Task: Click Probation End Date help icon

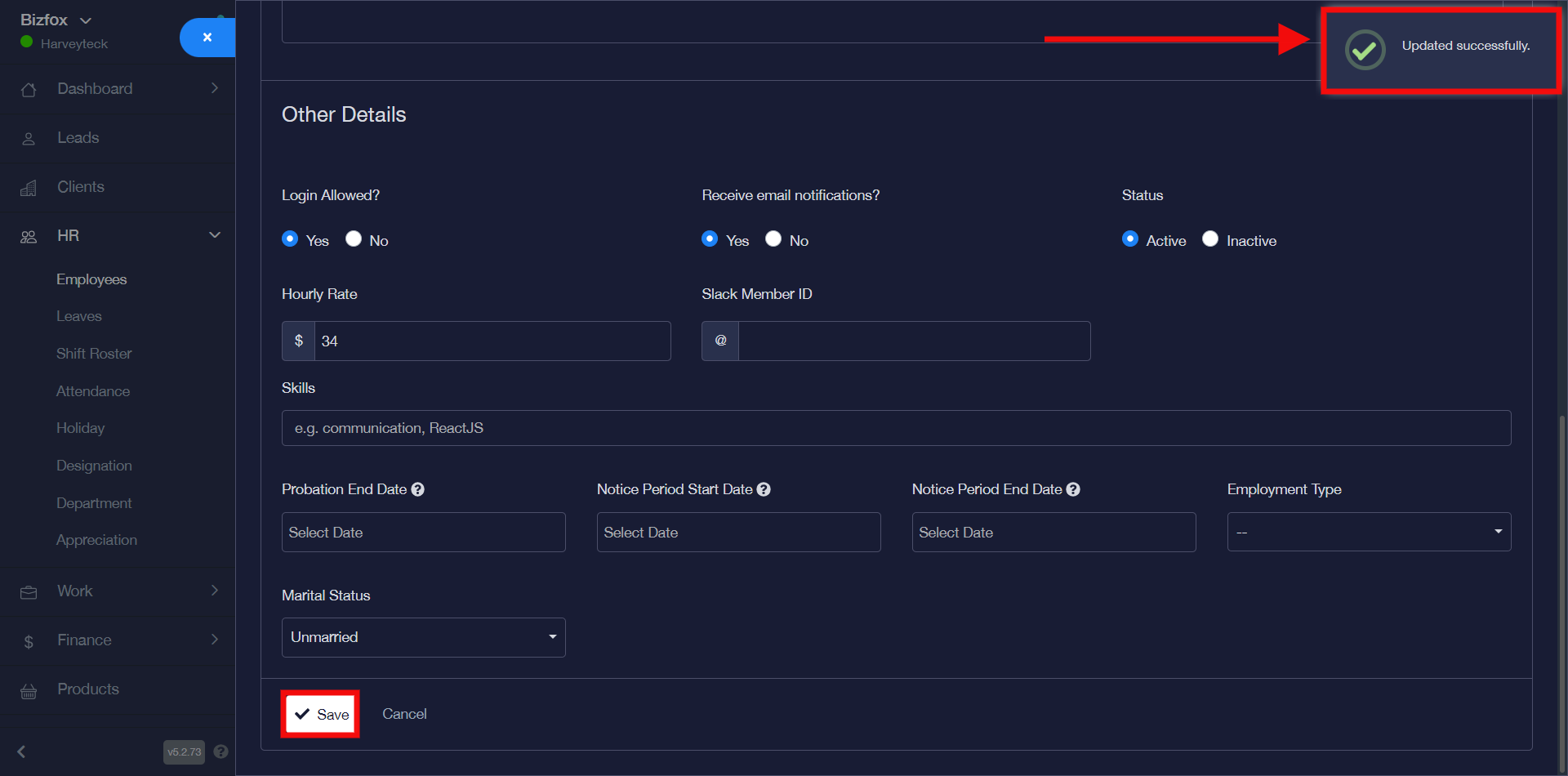Action: (418, 489)
